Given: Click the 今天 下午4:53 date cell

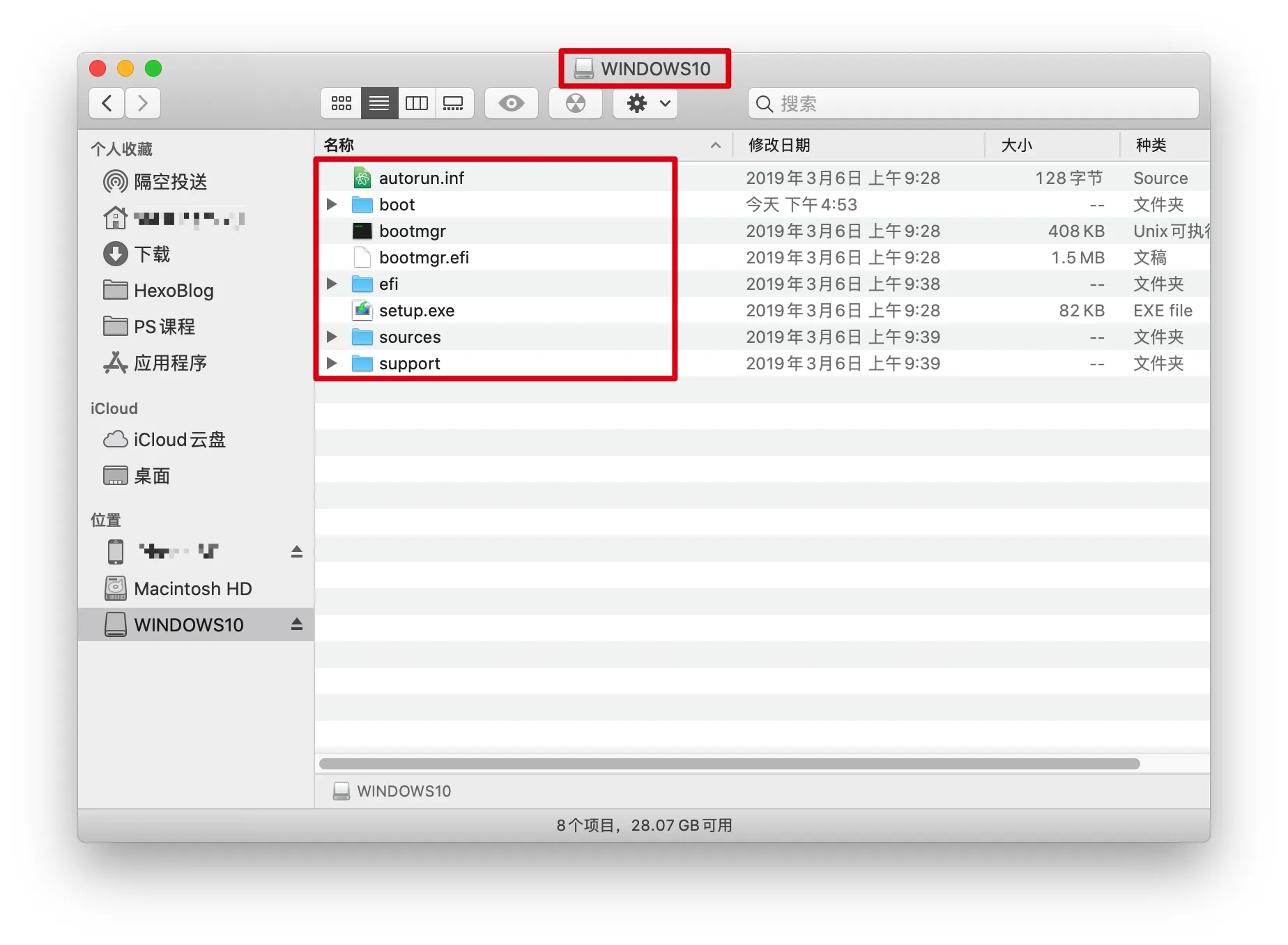Looking at the screenshot, I should tap(802, 204).
